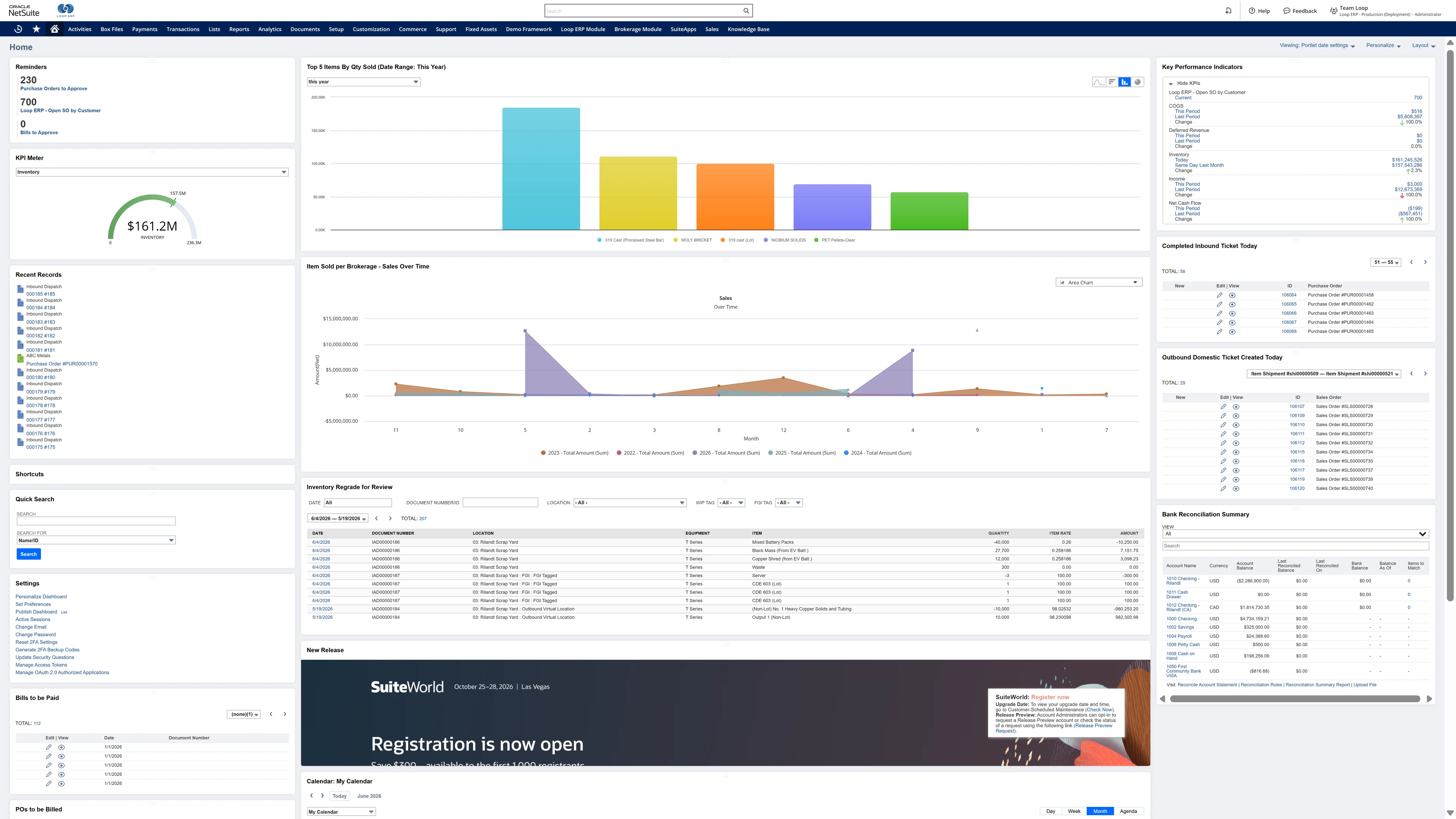This screenshot has width=1456, height=819.
Task: Open the Inventory Regrade Location dropdown
Action: (x=630, y=502)
